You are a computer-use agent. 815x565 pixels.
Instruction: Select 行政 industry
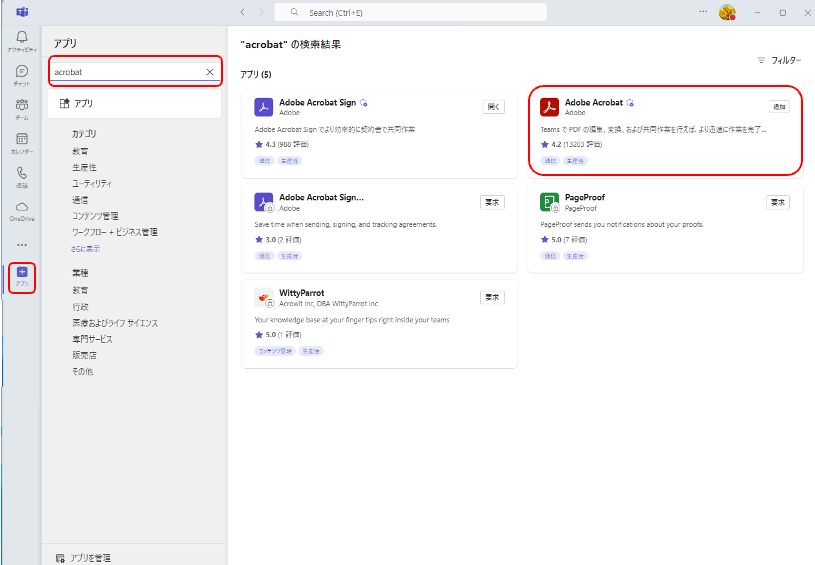pyautogui.click(x=80, y=307)
